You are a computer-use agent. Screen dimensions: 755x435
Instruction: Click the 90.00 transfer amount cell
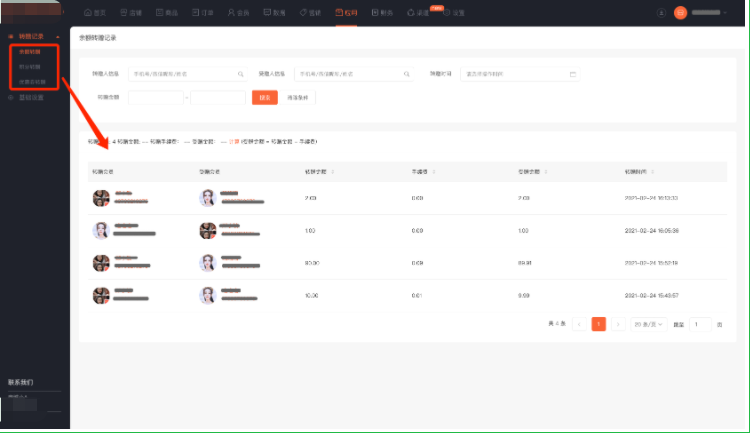(312, 263)
